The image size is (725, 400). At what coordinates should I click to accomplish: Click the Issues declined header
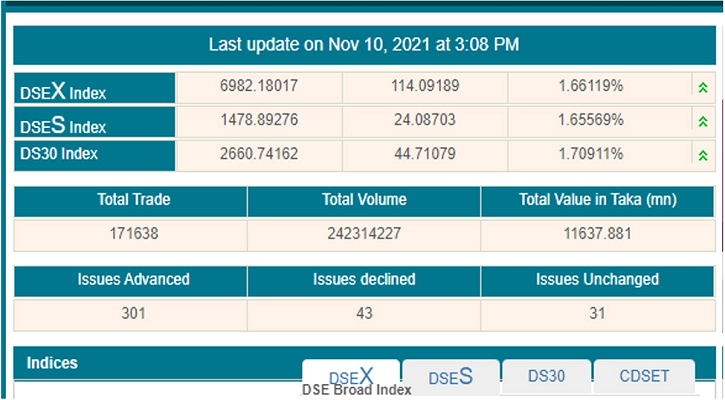coord(364,280)
